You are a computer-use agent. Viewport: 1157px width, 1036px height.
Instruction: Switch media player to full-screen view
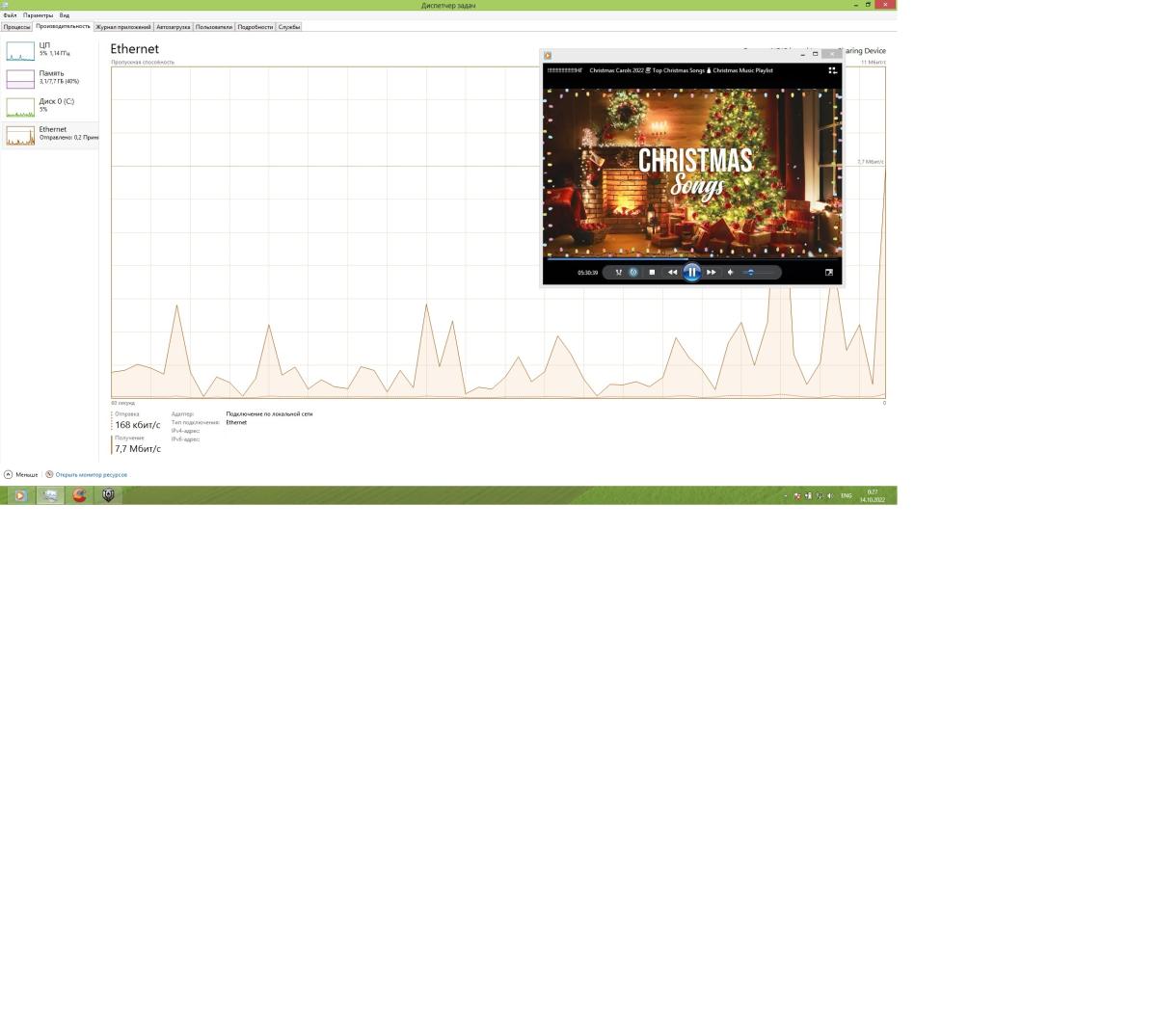(x=828, y=272)
